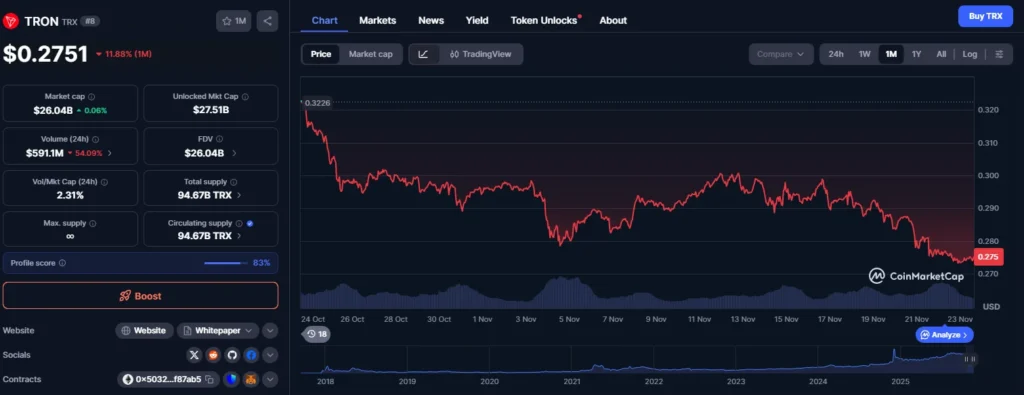1024x395 pixels.
Task: Click the verified badge on Circulating supply
Action: tap(250, 223)
